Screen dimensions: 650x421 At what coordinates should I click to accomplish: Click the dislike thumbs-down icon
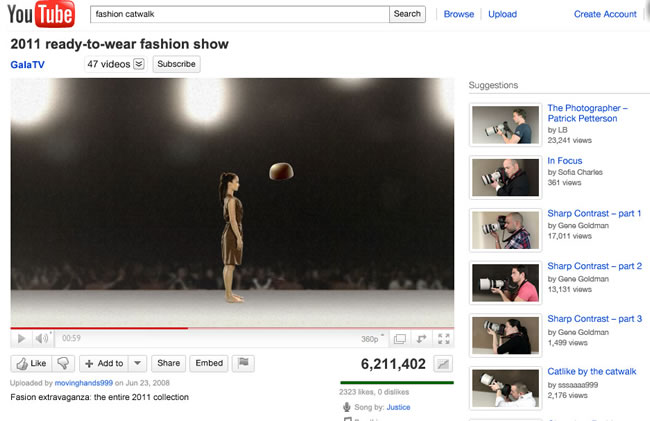coord(63,363)
